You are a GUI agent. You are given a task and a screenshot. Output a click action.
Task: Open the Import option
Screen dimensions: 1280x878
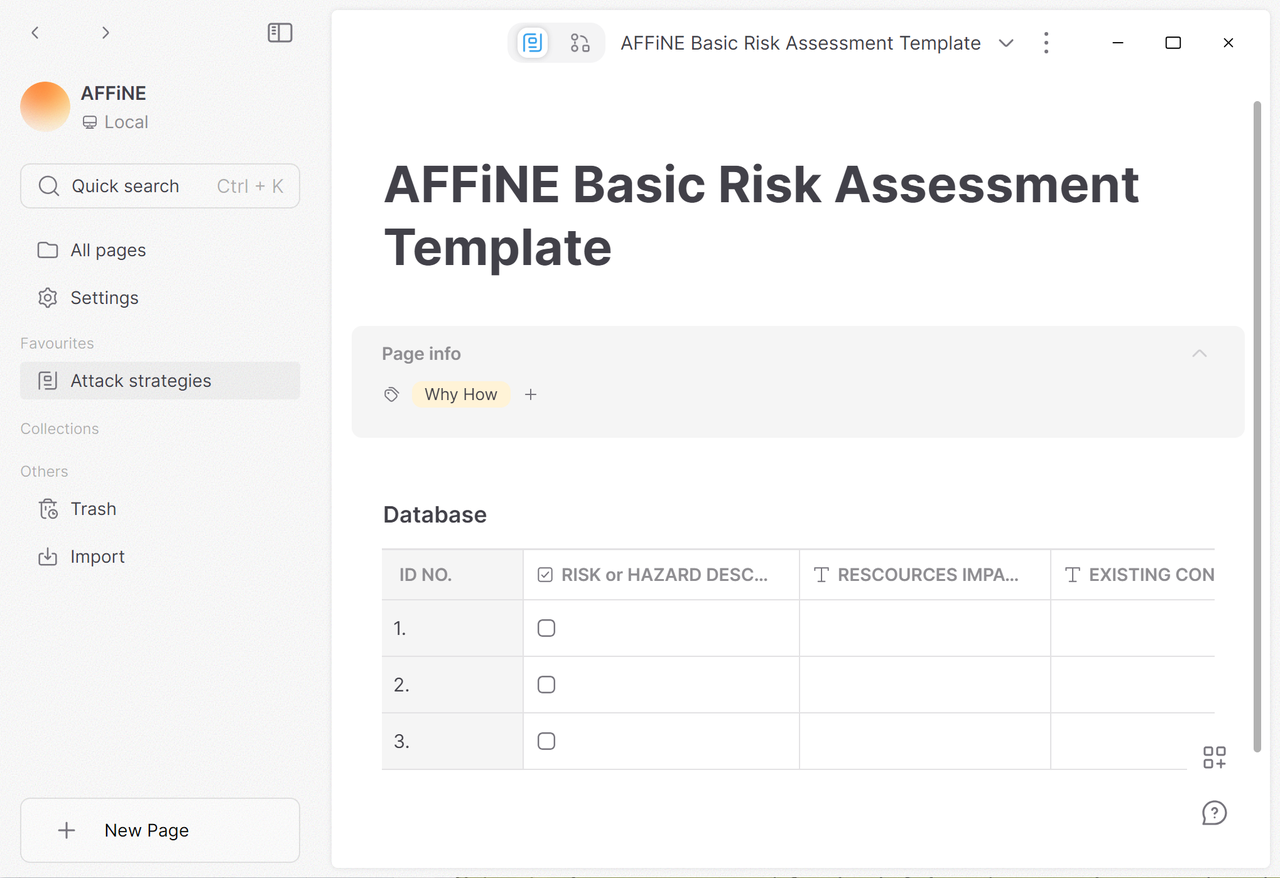tap(160, 557)
